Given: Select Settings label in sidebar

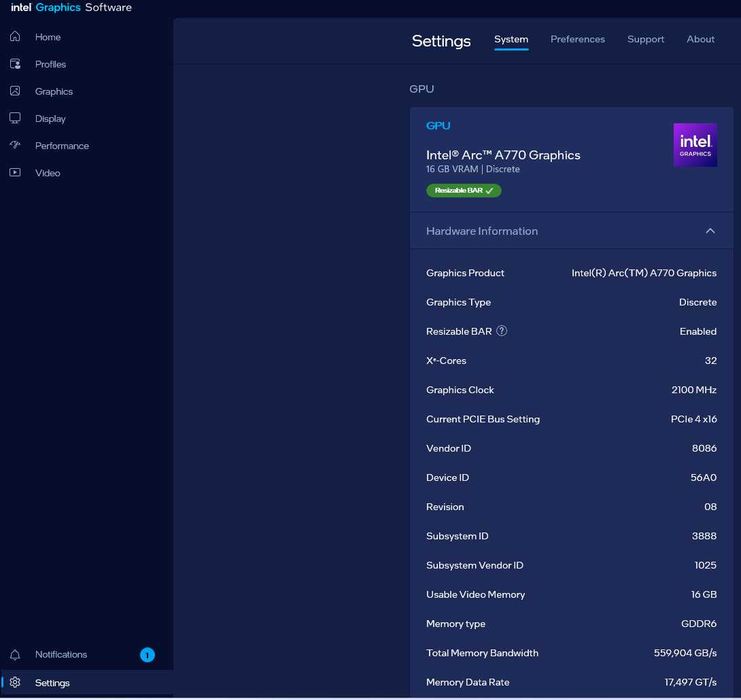Looking at the screenshot, I should pos(52,683).
